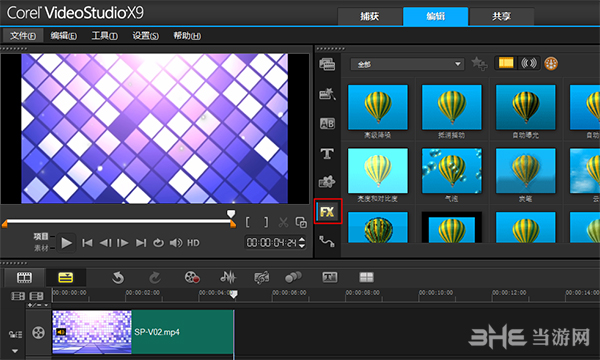The height and width of the screenshot is (360, 600).
Task: Open the 工具(T) menu
Action: coord(104,36)
